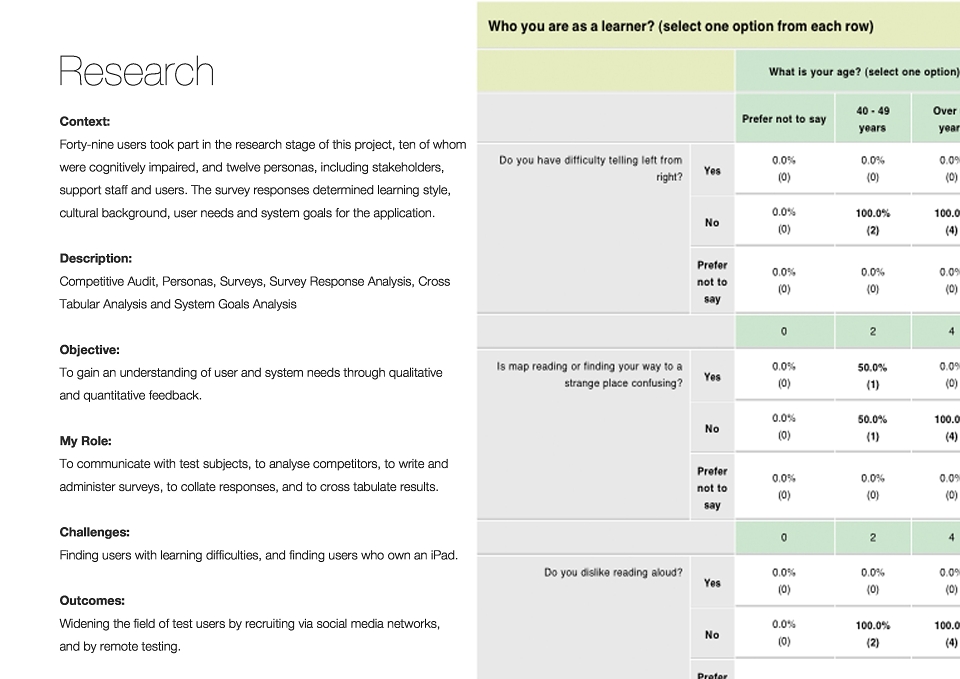
Task: Click the Description section label
Action: [96, 258]
